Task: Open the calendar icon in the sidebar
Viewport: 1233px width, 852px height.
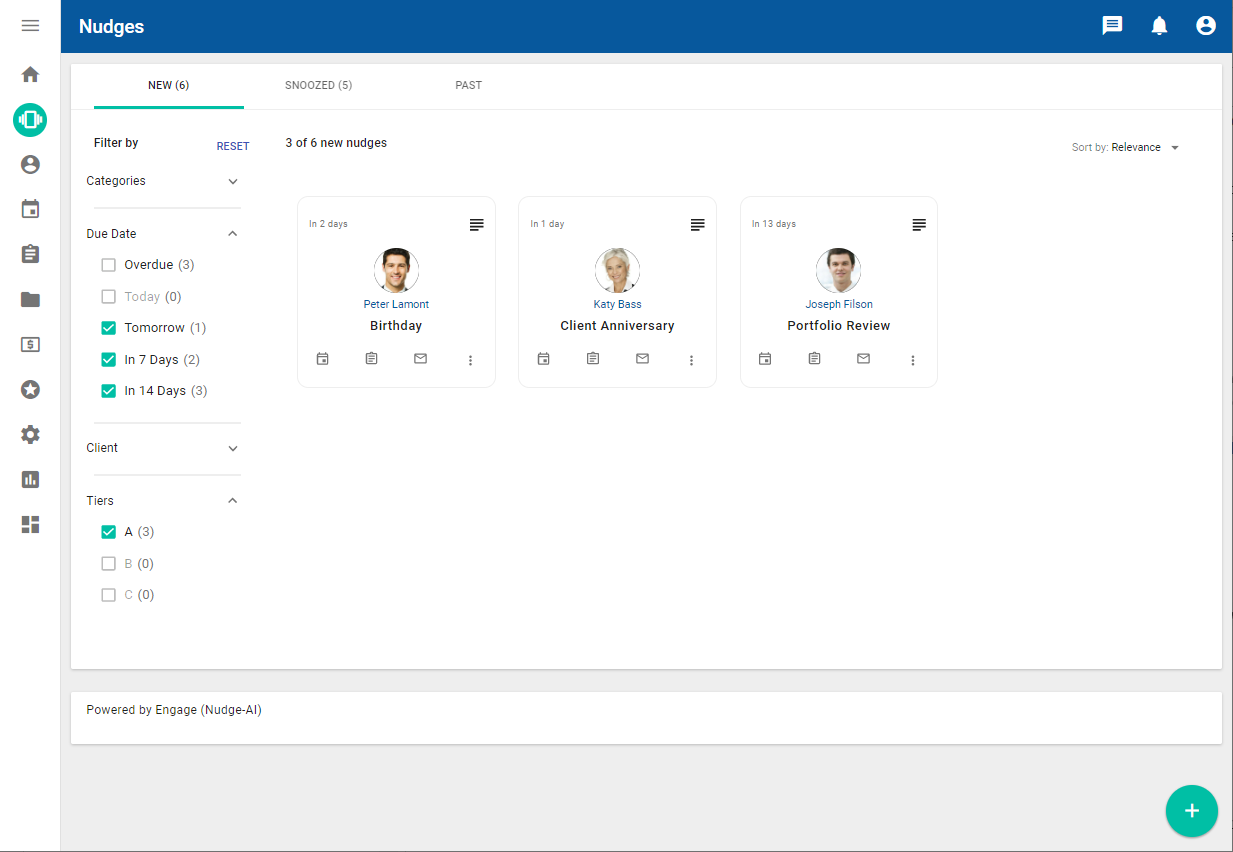Action: (x=30, y=209)
